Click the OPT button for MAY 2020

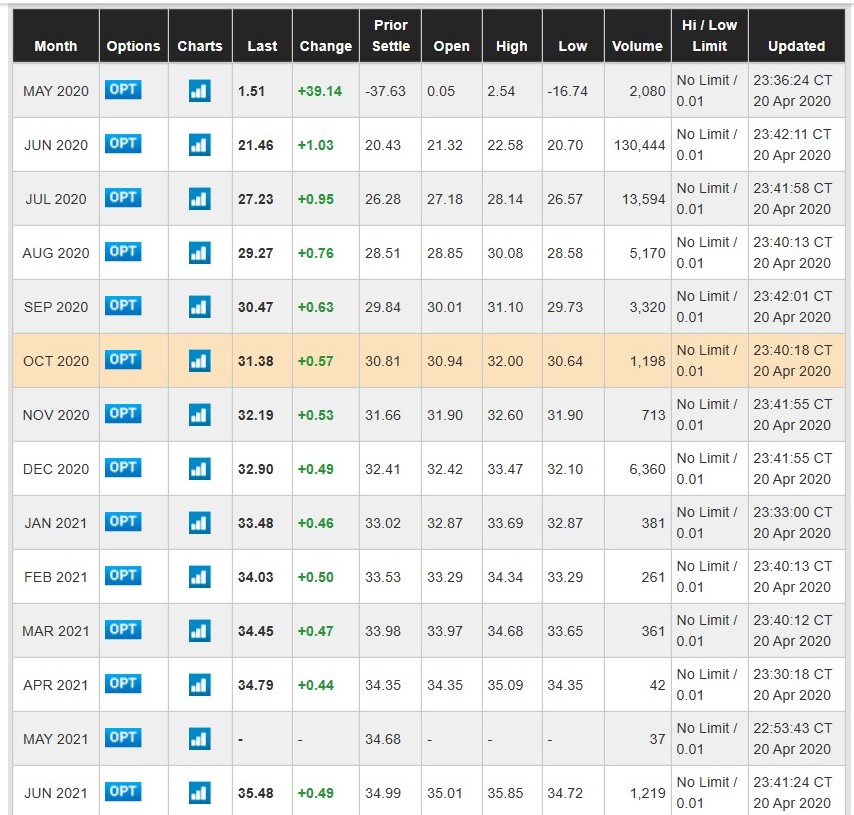123,90
